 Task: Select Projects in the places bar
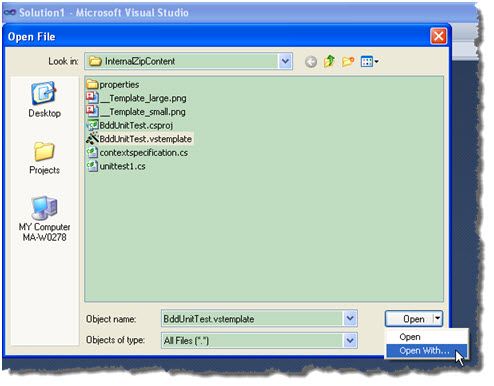point(44,158)
